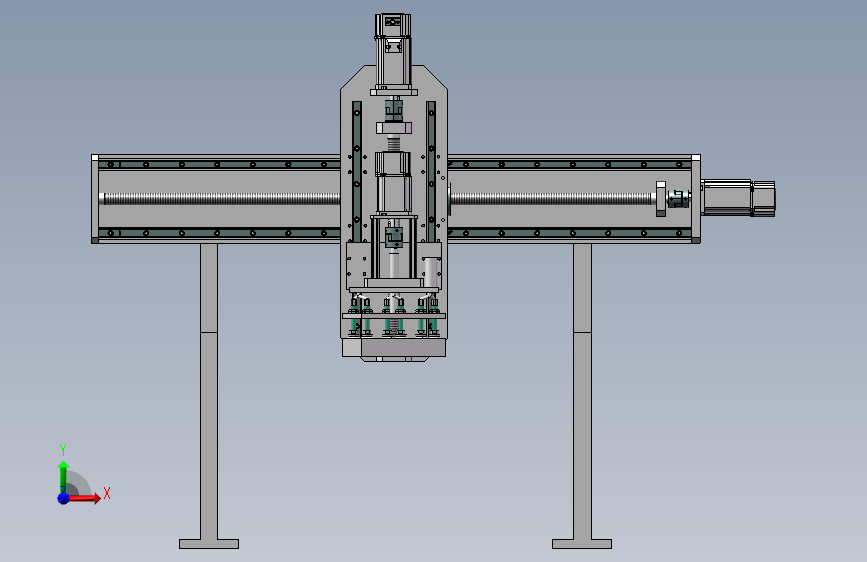Select the left leg's base foot plate
This screenshot has width=867, height=562.
tap(209, 544)
